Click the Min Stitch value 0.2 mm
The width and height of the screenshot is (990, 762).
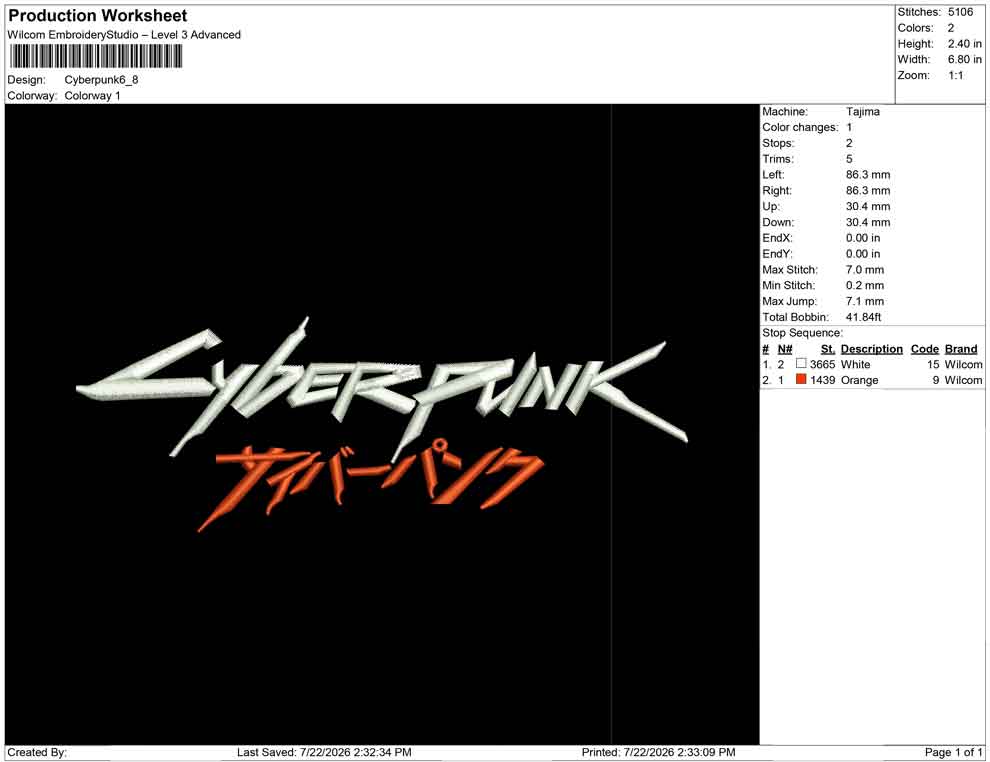[865, 285]
